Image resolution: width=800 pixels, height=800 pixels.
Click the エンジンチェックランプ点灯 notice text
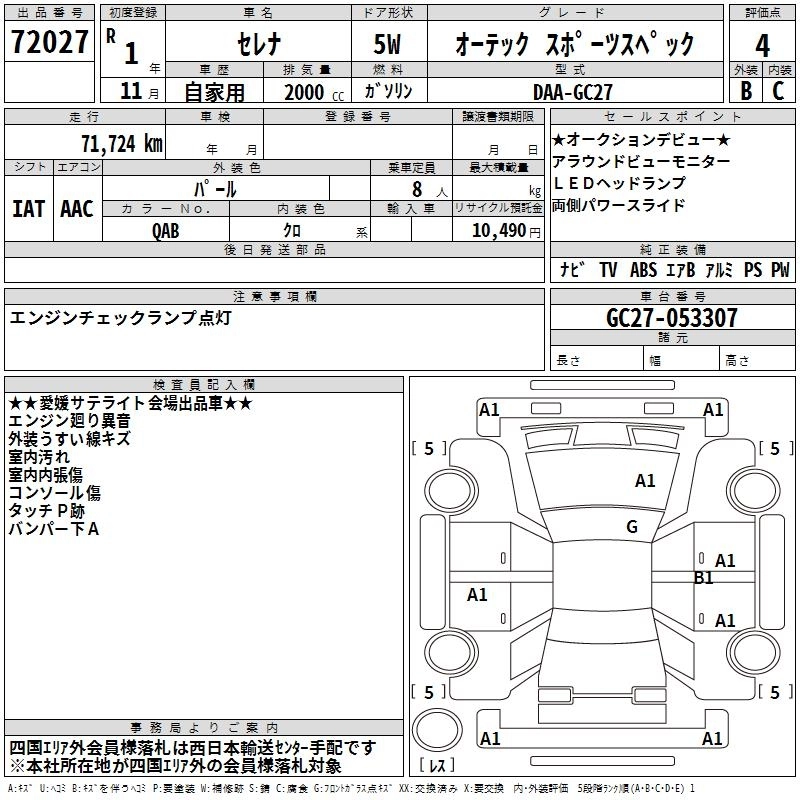pyautogui.click(x=120, y=318)
